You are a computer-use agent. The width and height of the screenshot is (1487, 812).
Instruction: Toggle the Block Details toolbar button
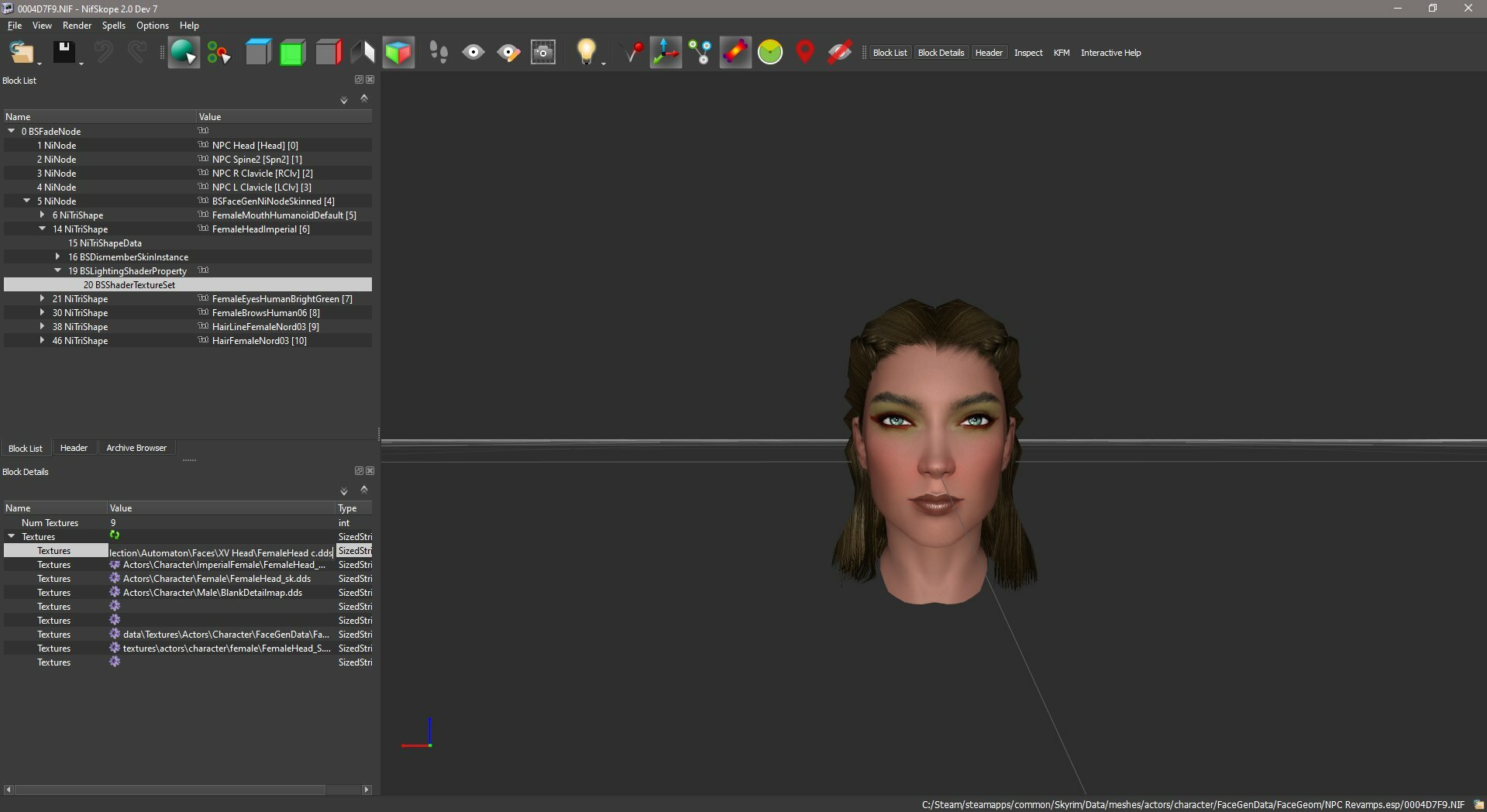941,53
